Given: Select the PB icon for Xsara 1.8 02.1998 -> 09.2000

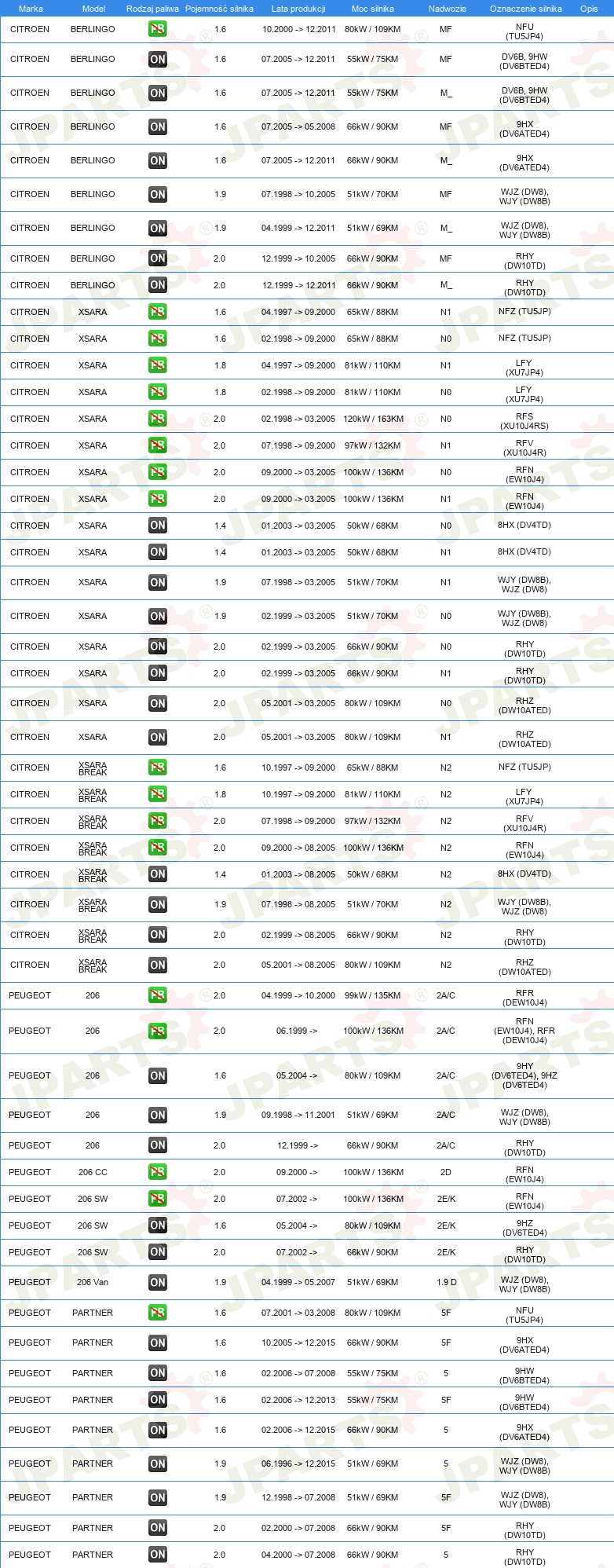Looking at the screenshot, I should [158, 392].
